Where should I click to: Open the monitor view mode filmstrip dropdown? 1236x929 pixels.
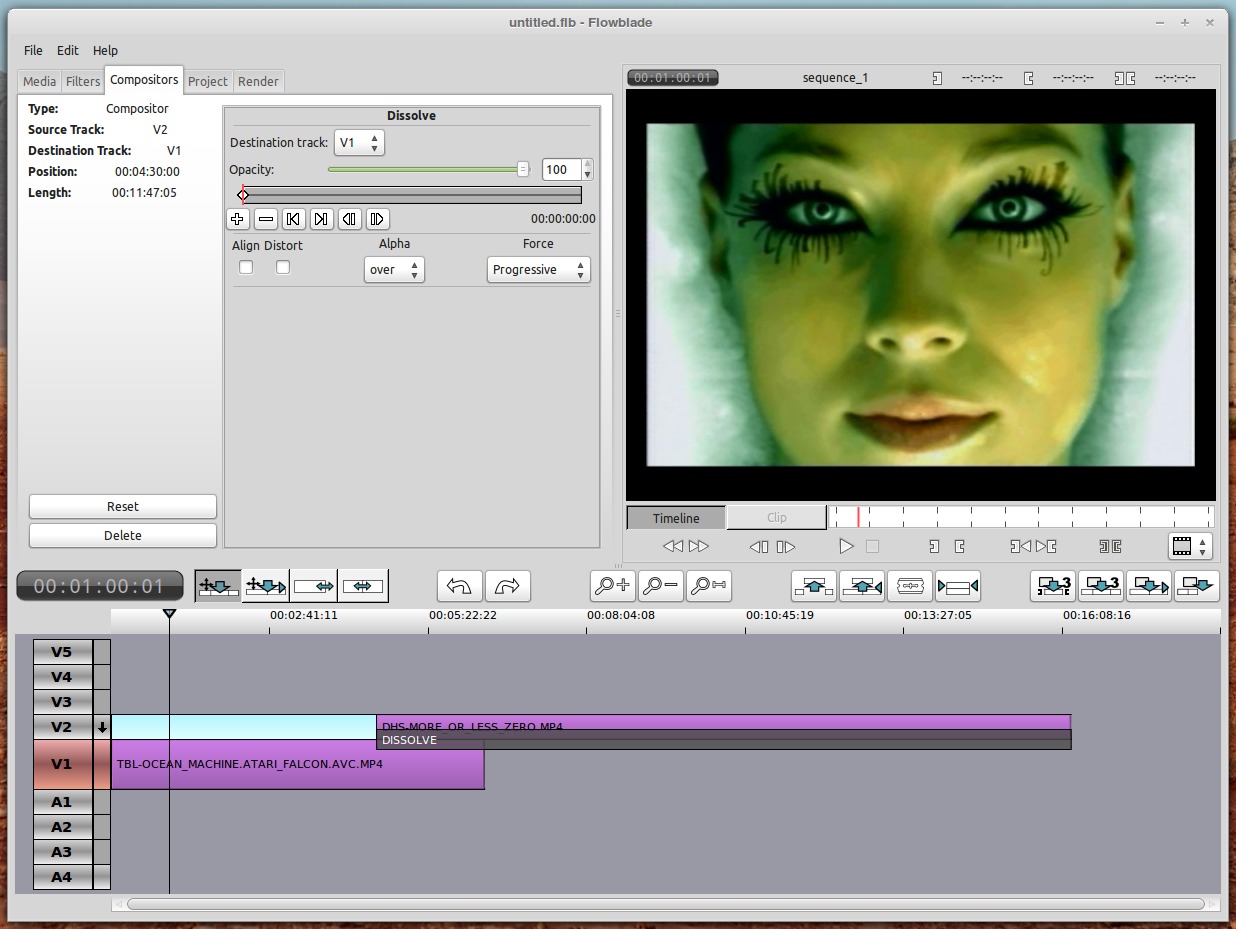click(1190, 546)
